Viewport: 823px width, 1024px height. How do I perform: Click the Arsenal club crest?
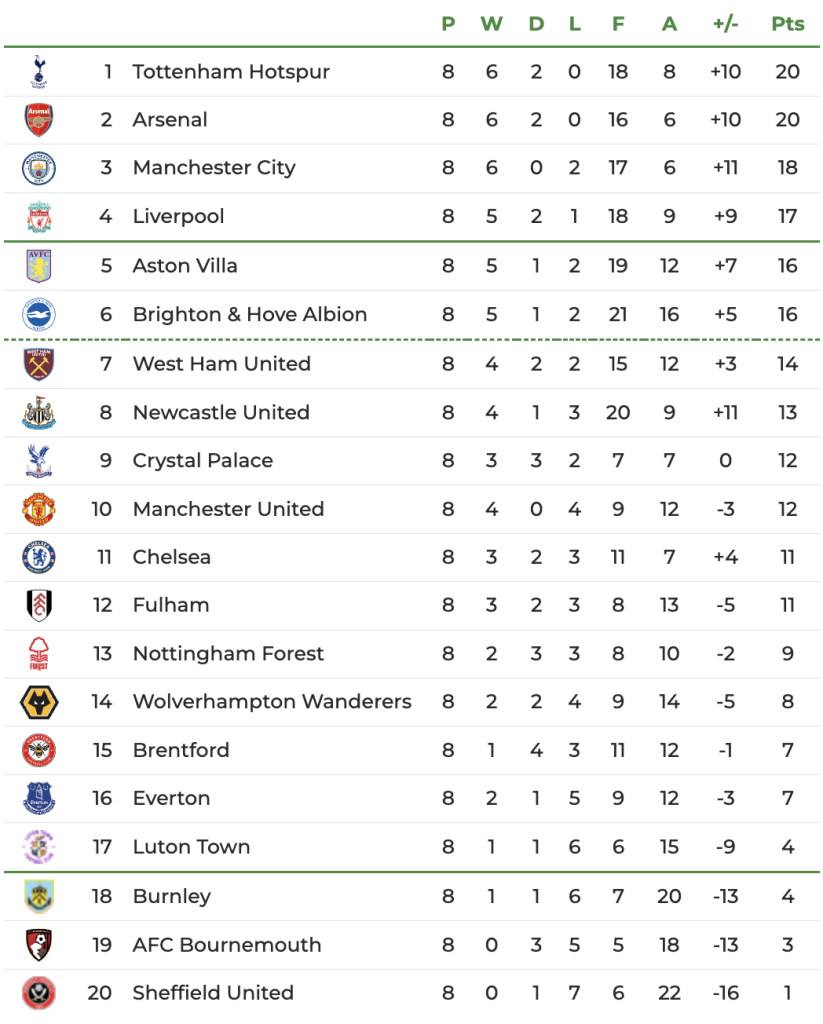coord(39,120)
